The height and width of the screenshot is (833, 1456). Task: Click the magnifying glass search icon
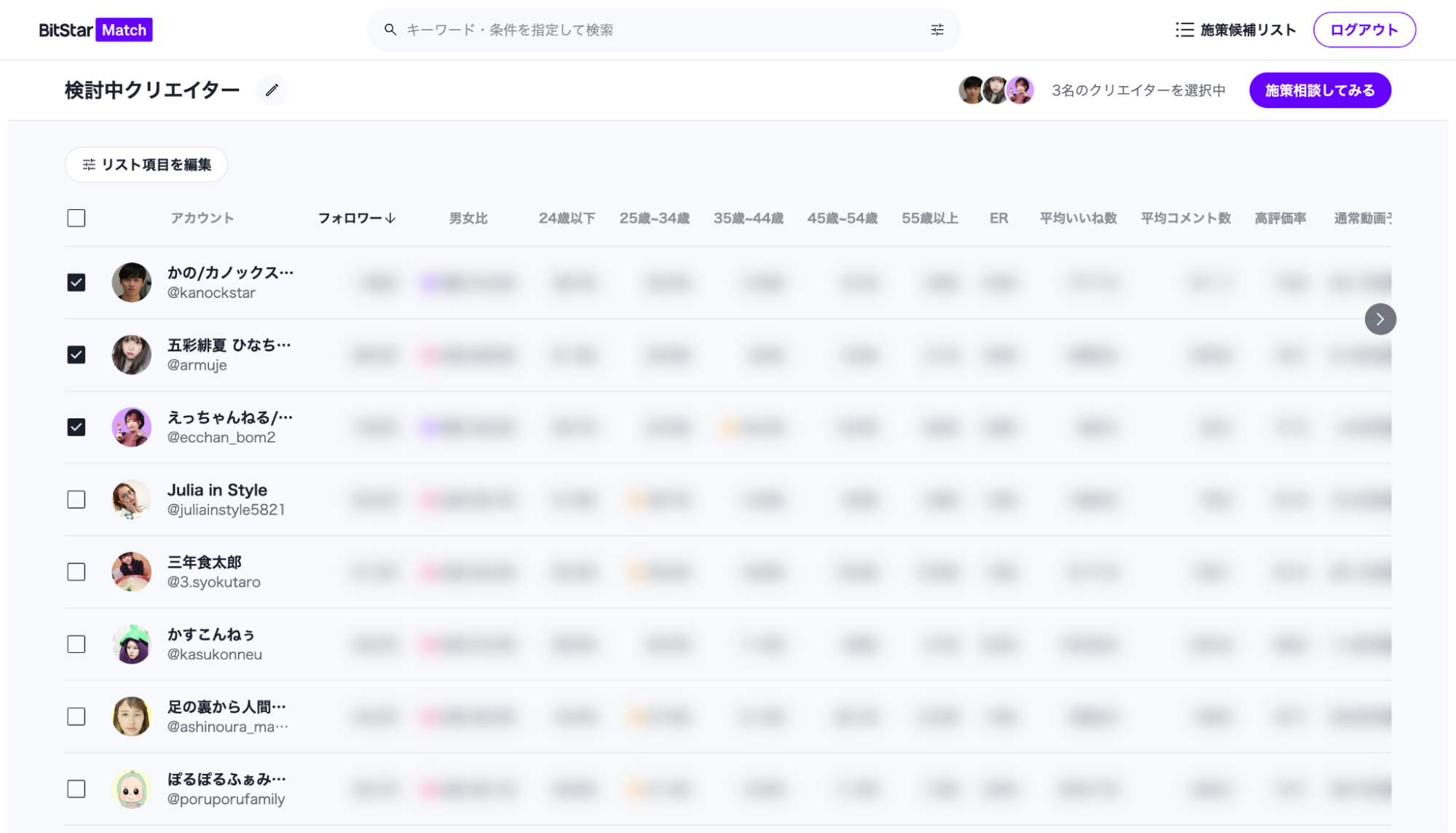pos(390,30)
